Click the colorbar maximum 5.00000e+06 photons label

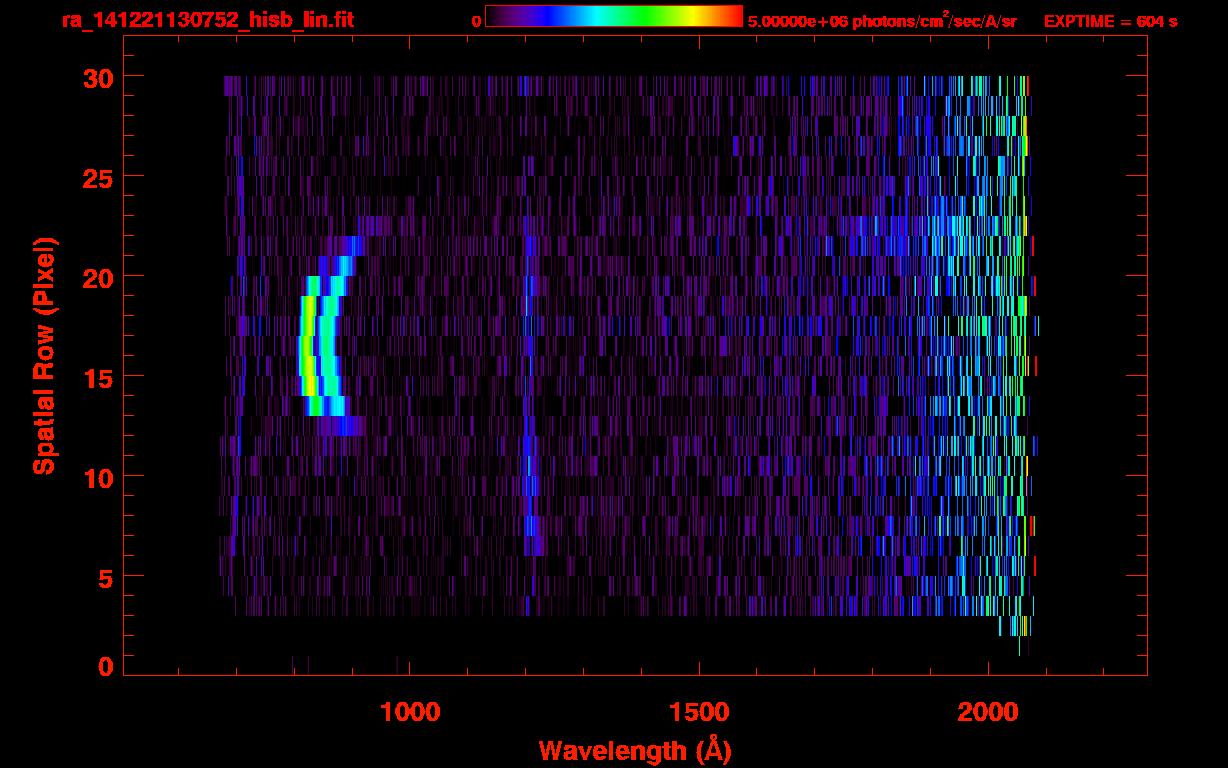coord(882,21)
